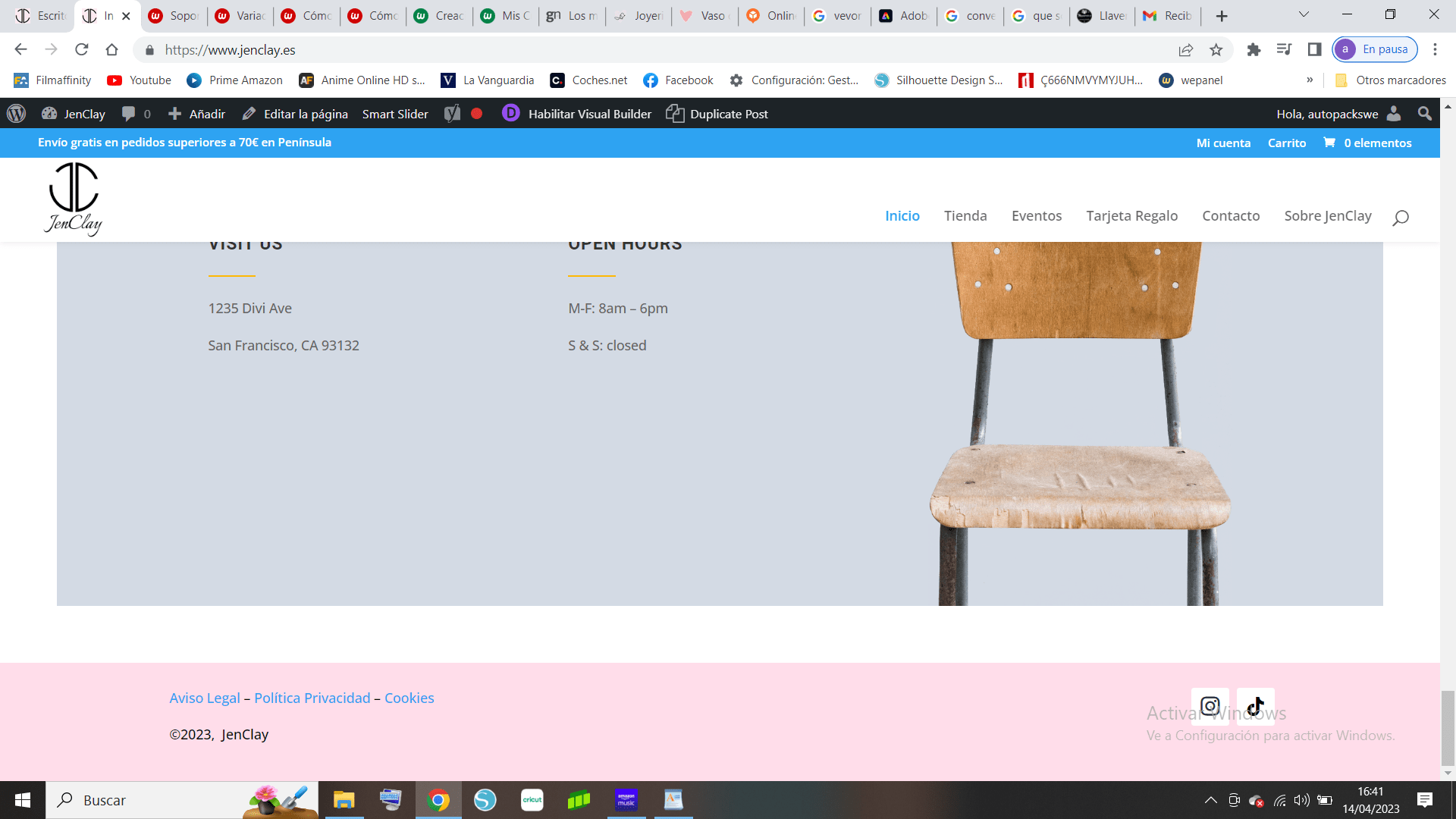Open Mi cuenta link
The height and width of the screenshot is (819, 1456).
tap(1223, 143)
